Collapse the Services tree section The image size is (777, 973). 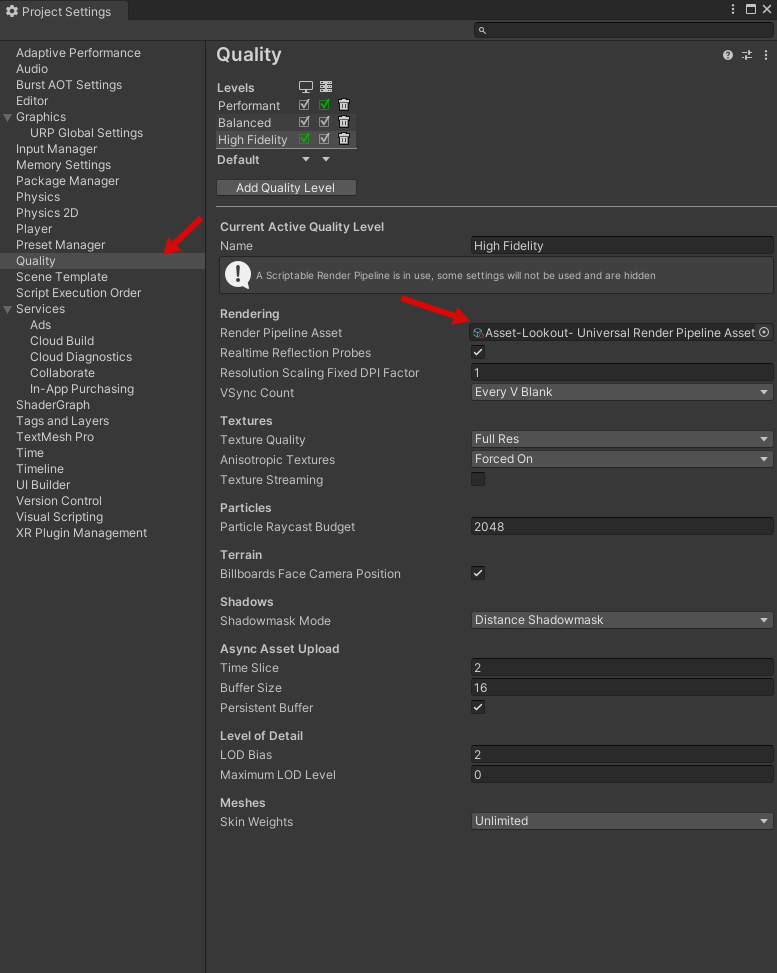point(8,310)
